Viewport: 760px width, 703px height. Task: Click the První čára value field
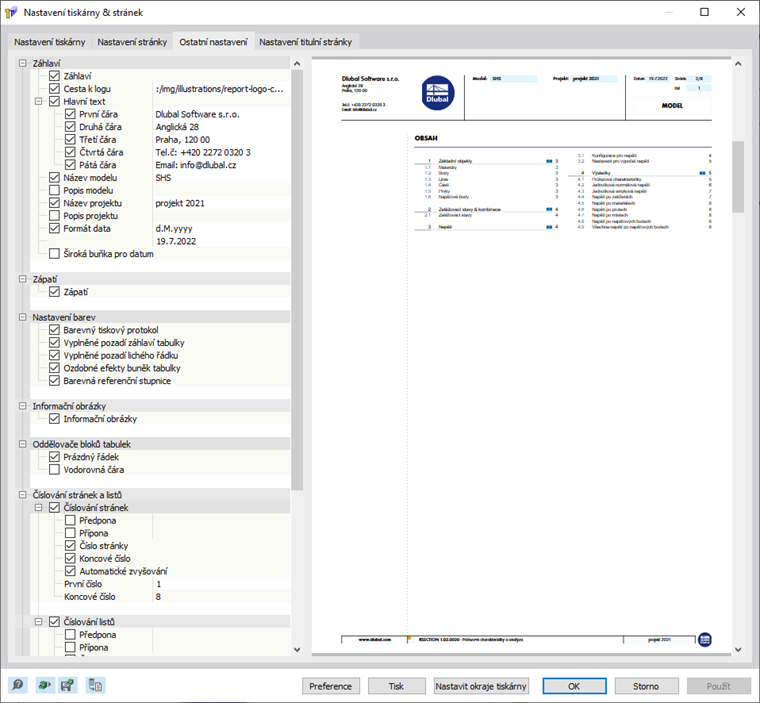click(222, 114)
